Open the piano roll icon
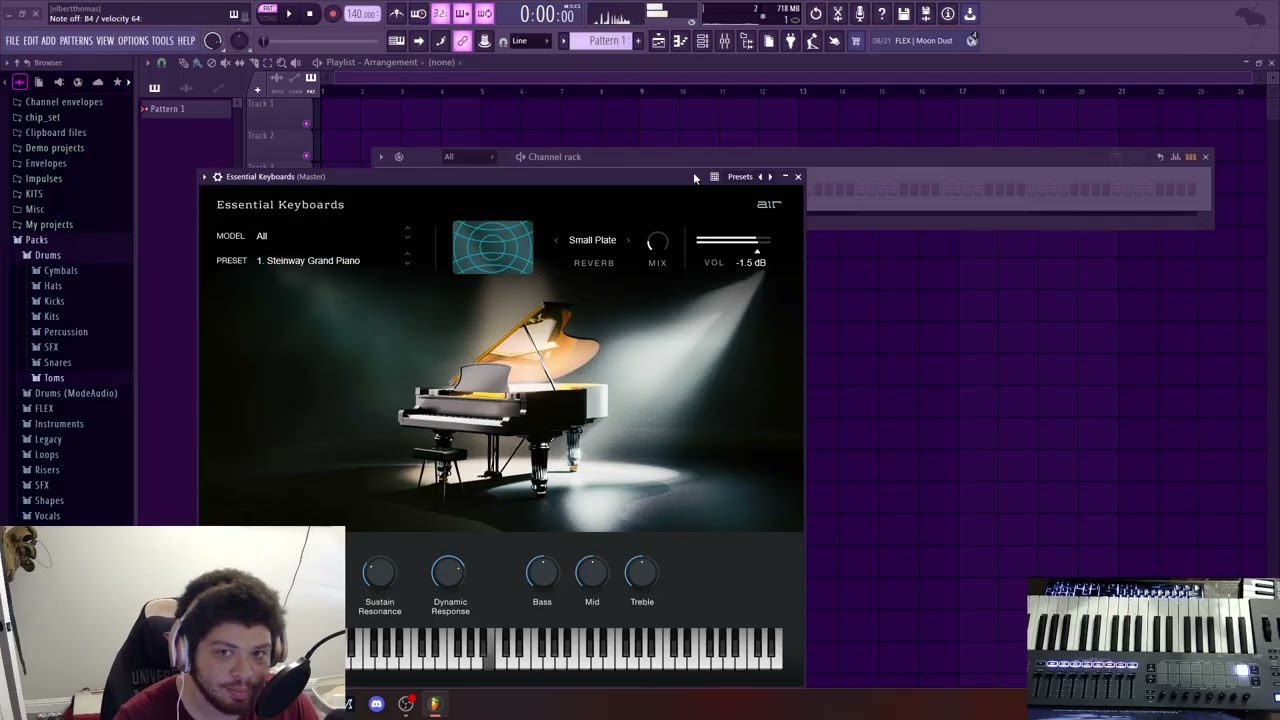Image resolution: width=1280 pixels, height=720 pixels. pyautogui.click(x=680, y=41)
